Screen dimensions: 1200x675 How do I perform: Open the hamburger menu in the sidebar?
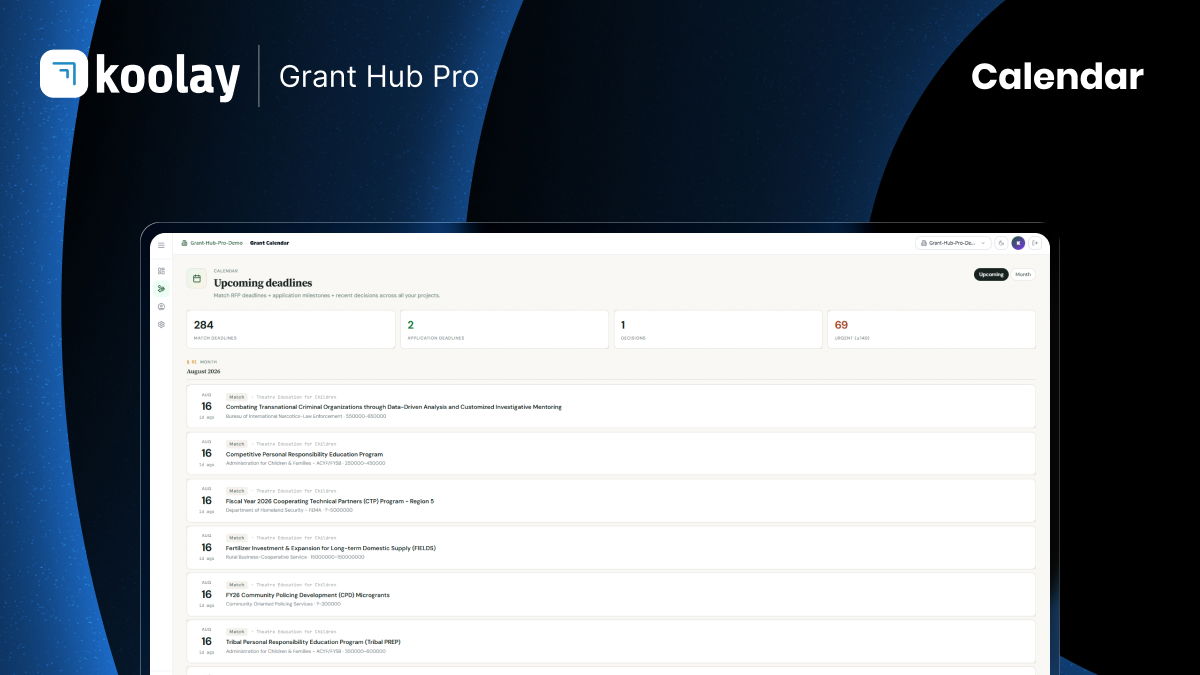[161, 245]
